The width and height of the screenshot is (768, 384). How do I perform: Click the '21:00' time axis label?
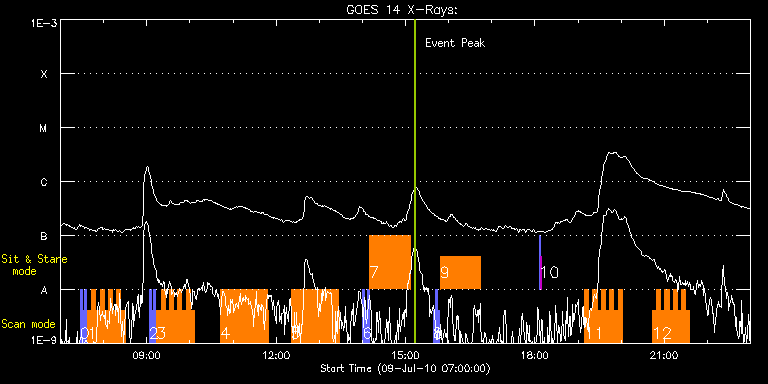click(x=664, y=355)
